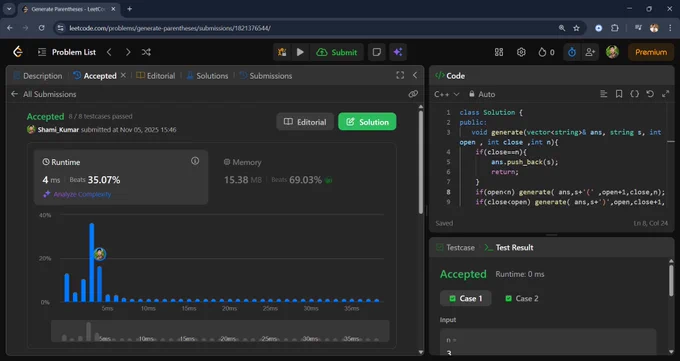Click the left panel vertical scrollbar
The width and height of the screenshot is (680, 361).
point(421,162)
